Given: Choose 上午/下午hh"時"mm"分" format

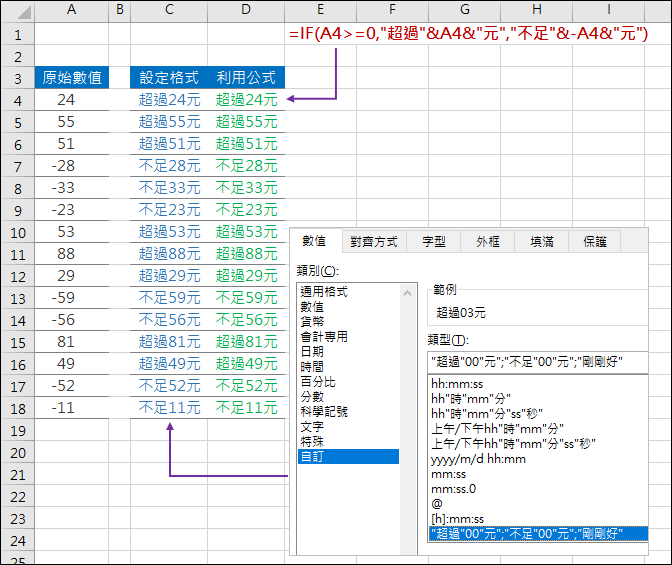Looking at the screenshot, I should tap(538, 429).
